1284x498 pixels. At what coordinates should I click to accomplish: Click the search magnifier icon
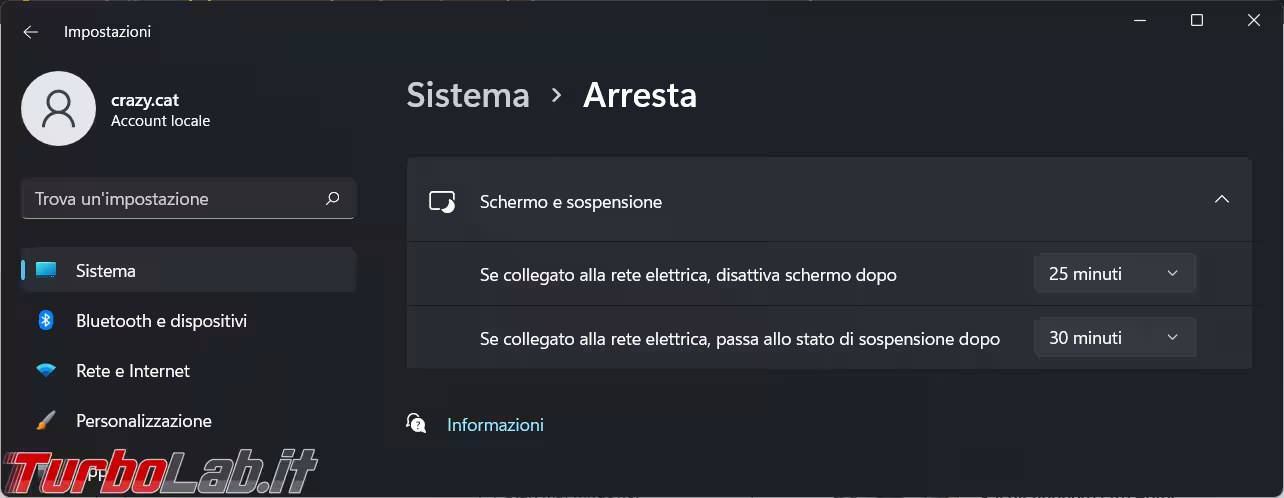tap(333, 199)
